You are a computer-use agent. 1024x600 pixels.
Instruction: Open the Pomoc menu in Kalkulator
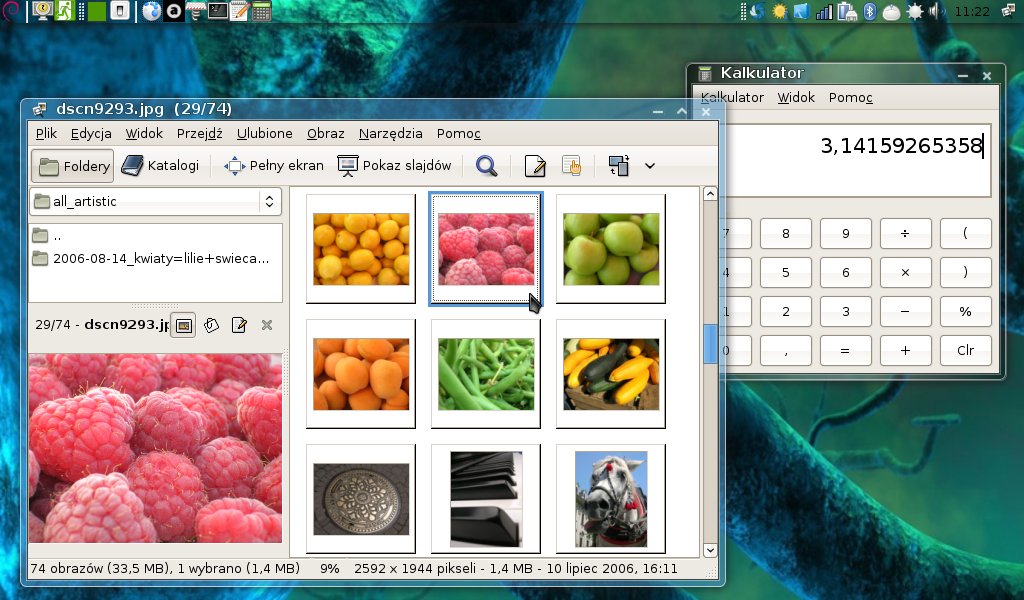tap(850, 98)
